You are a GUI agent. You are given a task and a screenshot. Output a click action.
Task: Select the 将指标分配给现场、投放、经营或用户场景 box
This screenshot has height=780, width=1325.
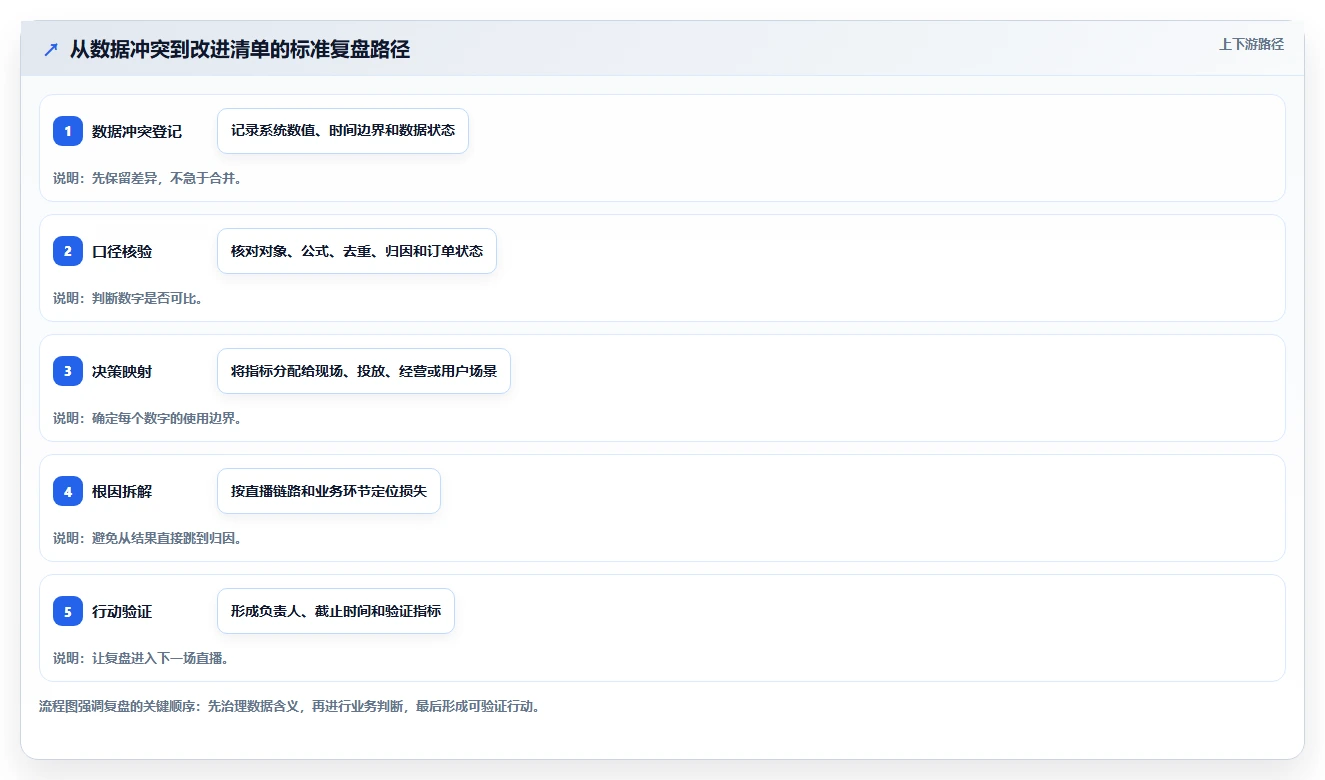(364, 371)
